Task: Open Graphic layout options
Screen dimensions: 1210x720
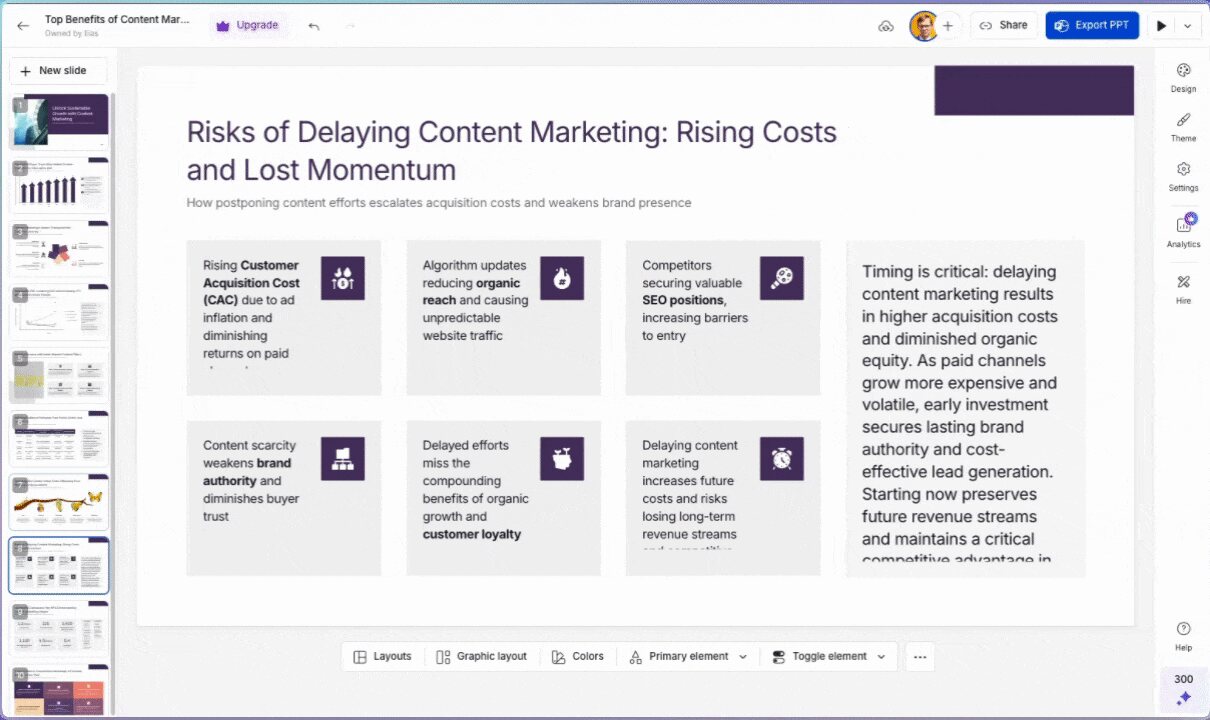Action: [481, 657]
